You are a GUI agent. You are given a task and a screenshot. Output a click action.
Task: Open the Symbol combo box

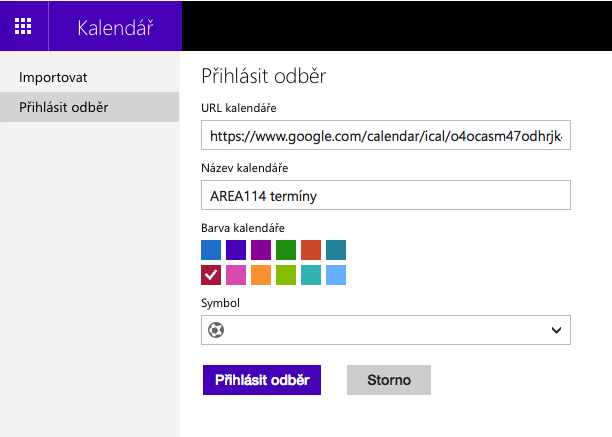[x=386, y=330]
